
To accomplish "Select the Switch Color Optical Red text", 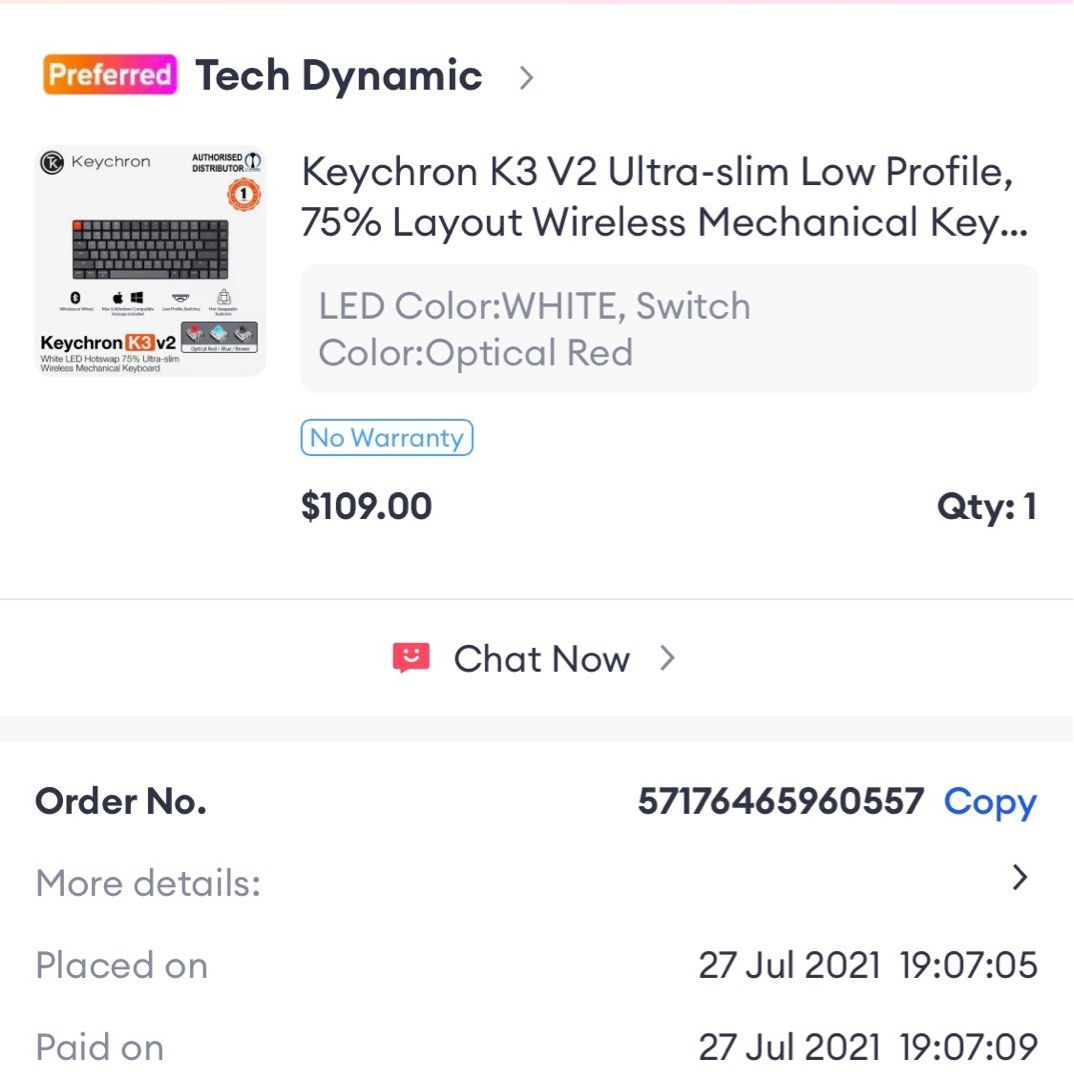I will click(474, 352).
